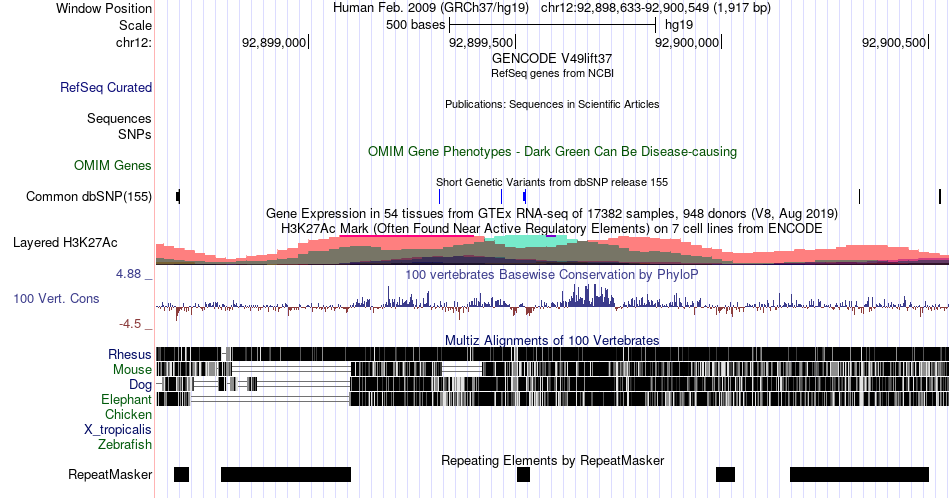Screen dimensions: 950x498
Task: Select the Elephant alignment label
Action: (127, 399)
